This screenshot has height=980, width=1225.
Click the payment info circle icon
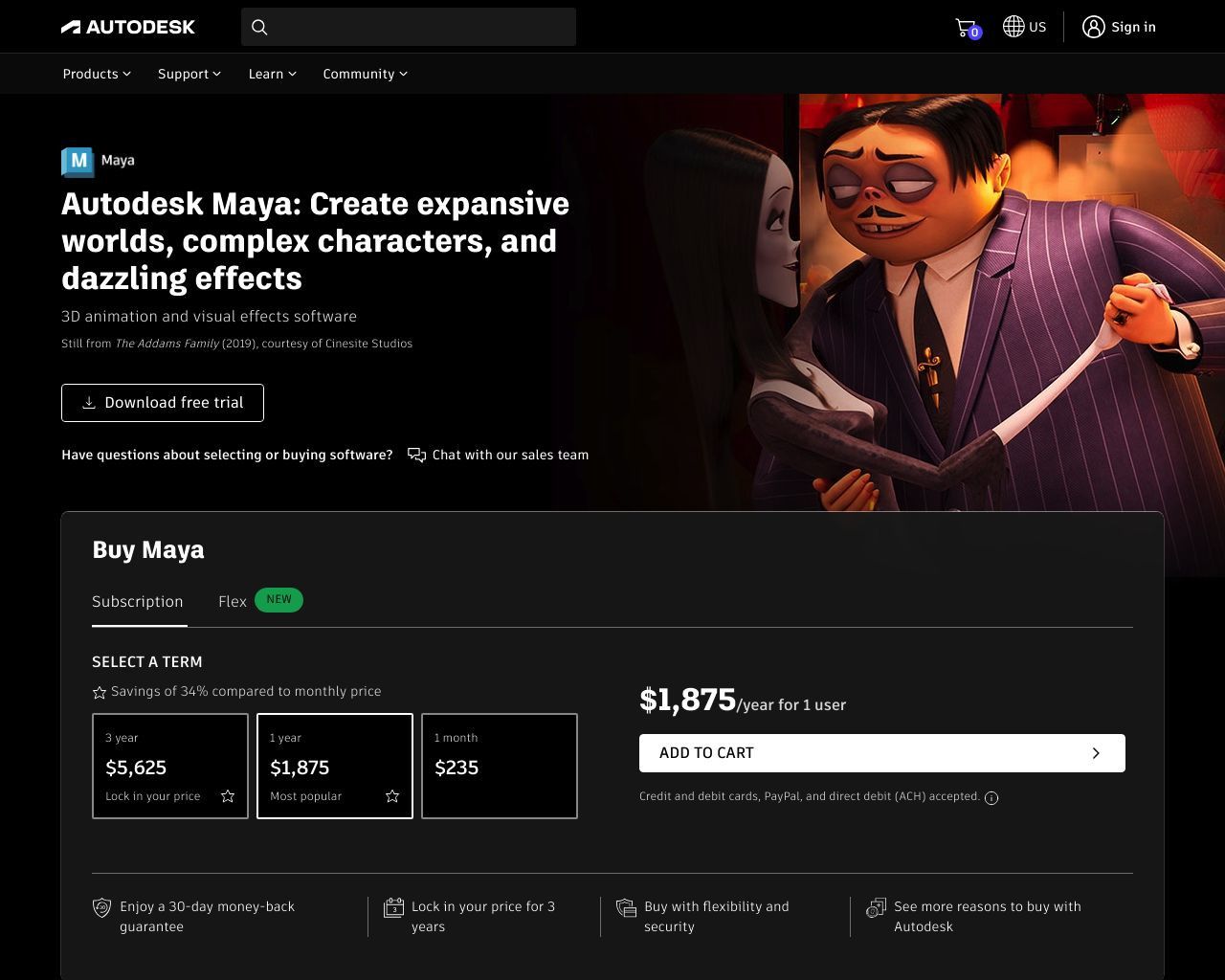[991, 798]
